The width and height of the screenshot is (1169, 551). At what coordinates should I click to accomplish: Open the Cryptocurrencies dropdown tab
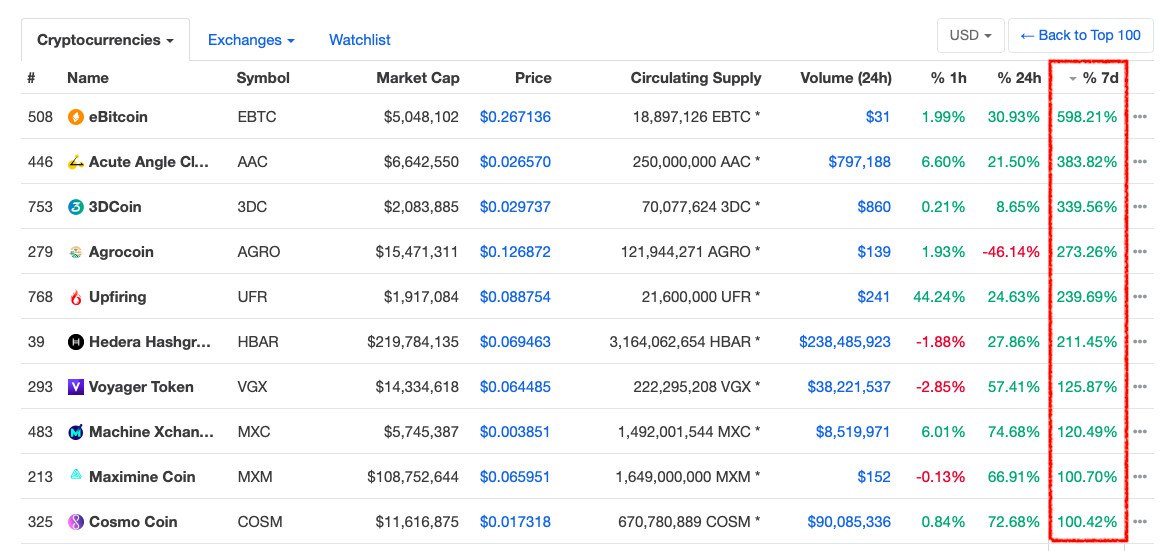pos(105,40)
